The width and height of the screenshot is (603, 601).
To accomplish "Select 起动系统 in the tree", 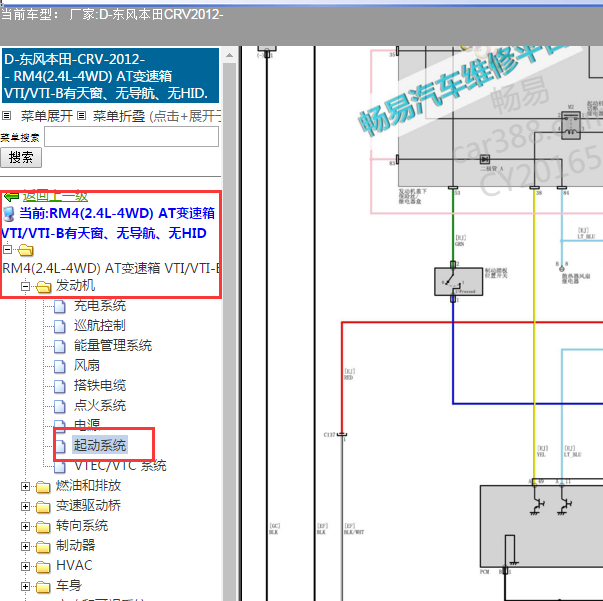I will [x=100, y=445].
